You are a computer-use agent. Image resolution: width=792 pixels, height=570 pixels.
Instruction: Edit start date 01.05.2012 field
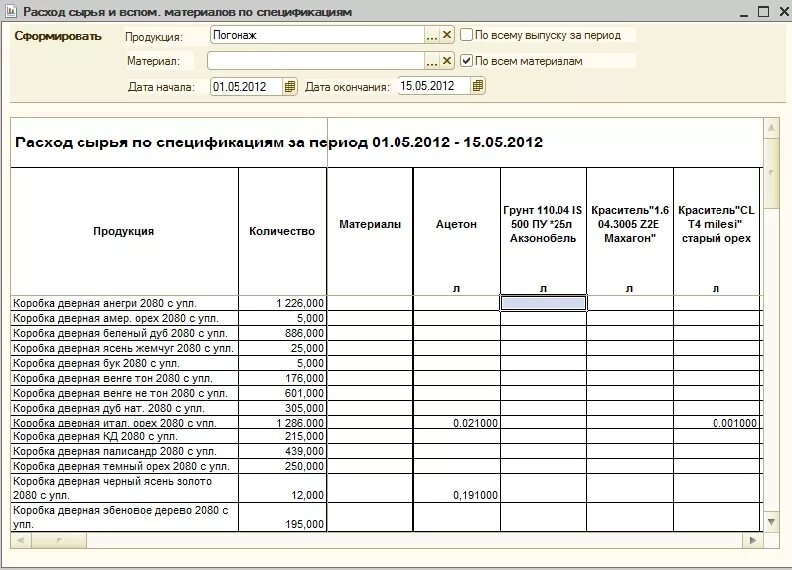point(246,86)
